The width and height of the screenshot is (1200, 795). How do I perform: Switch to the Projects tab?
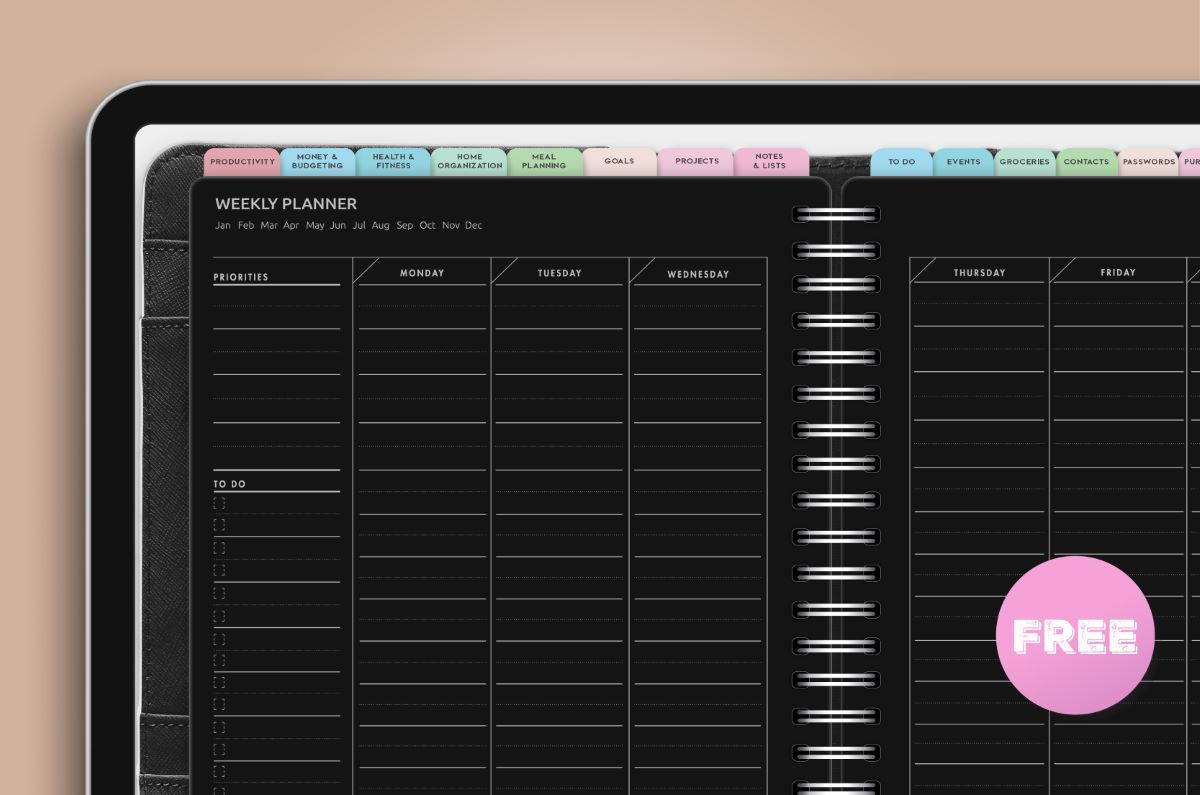pyautogui.click(x=696, y=162)
